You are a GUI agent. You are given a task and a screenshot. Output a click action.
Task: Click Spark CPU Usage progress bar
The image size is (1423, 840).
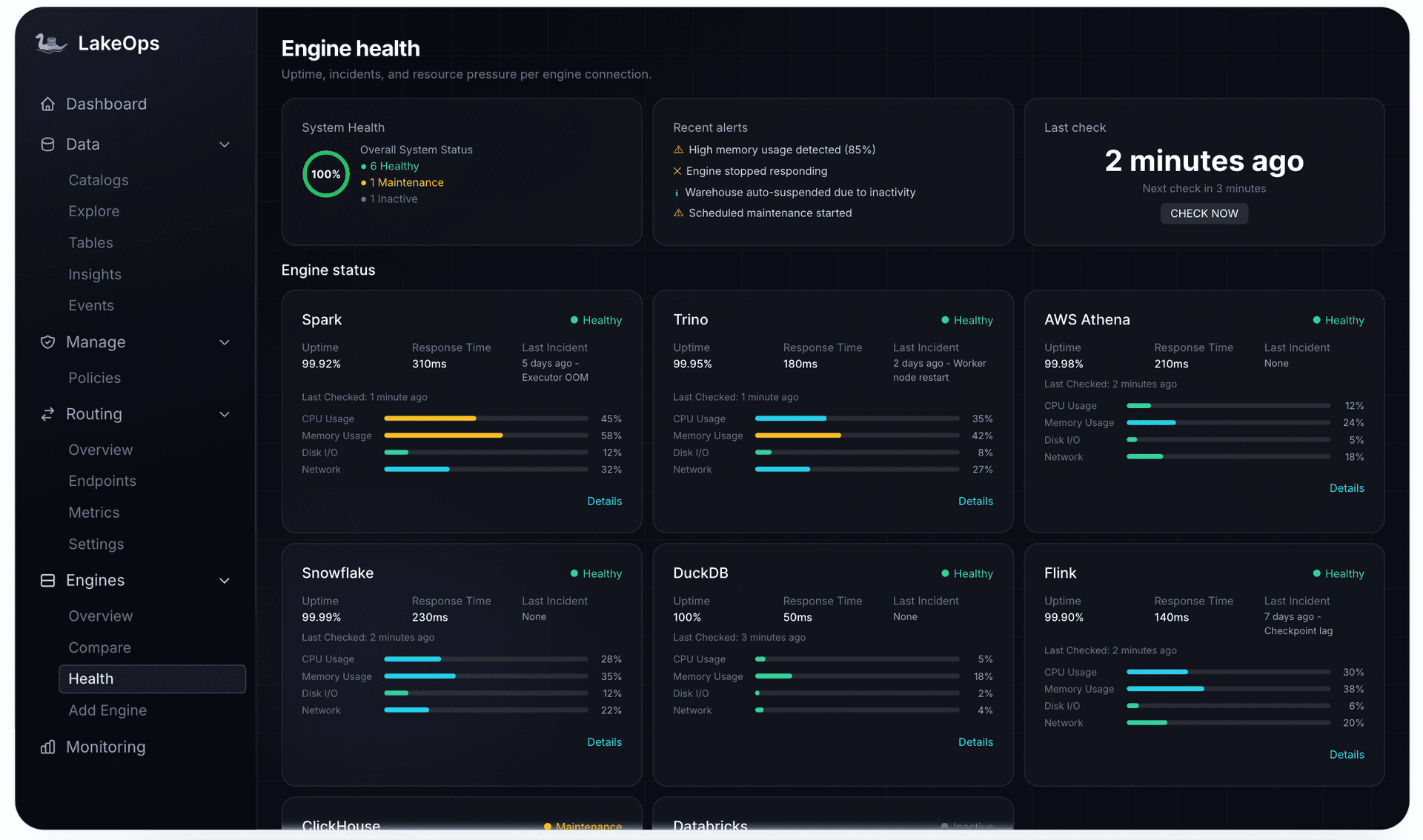tap(486, 419)
